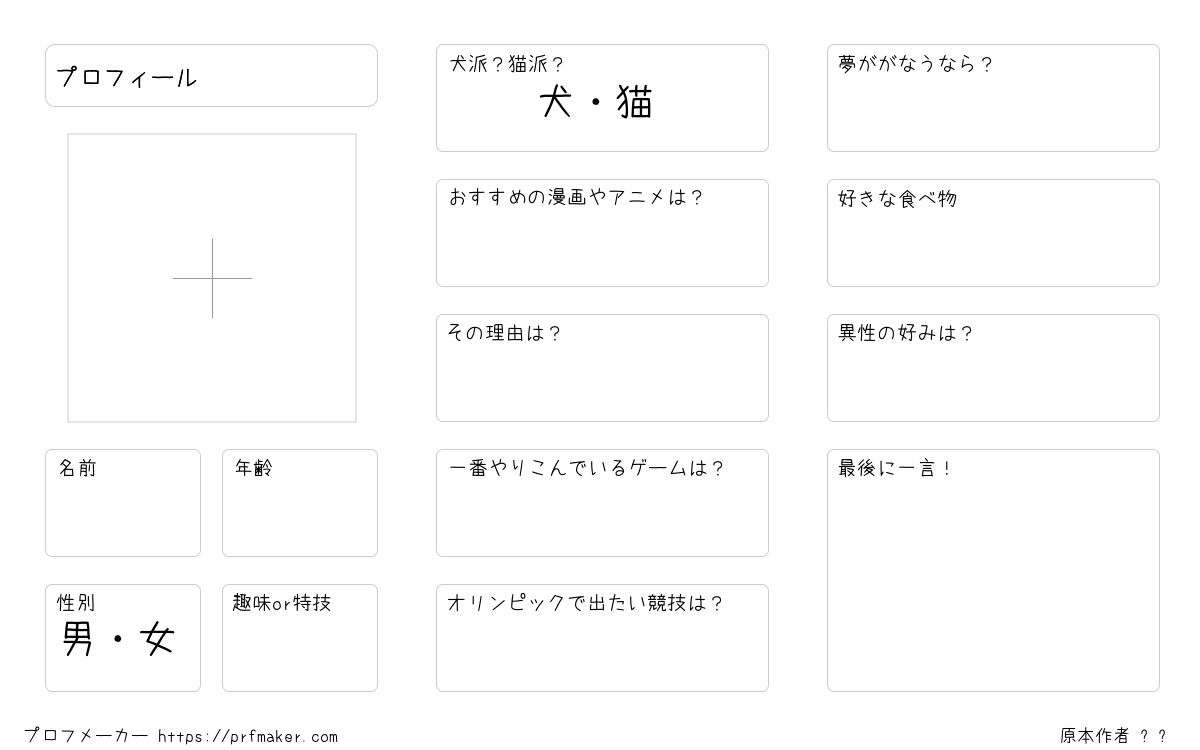Click the 名前 field
The image size is (1200, 750).
[123, 503]
